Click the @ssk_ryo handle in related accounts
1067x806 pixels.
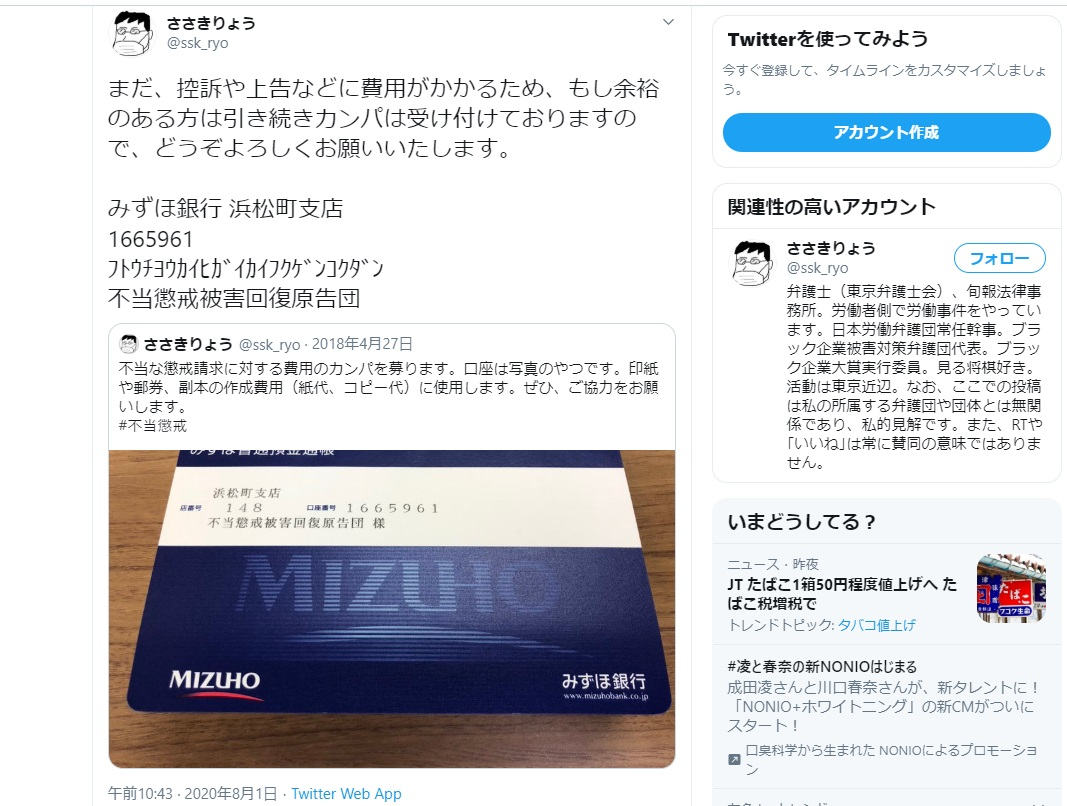click(817, 268)
